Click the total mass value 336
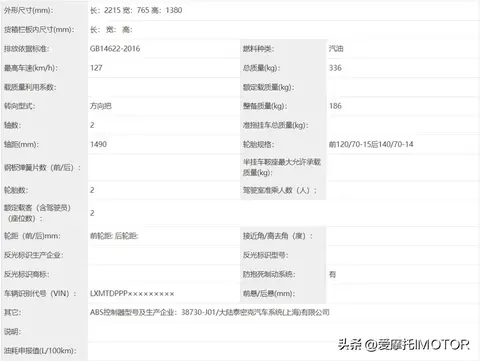Image resolution: width=480 pixels, height=361 pixels. click(335, 68)
